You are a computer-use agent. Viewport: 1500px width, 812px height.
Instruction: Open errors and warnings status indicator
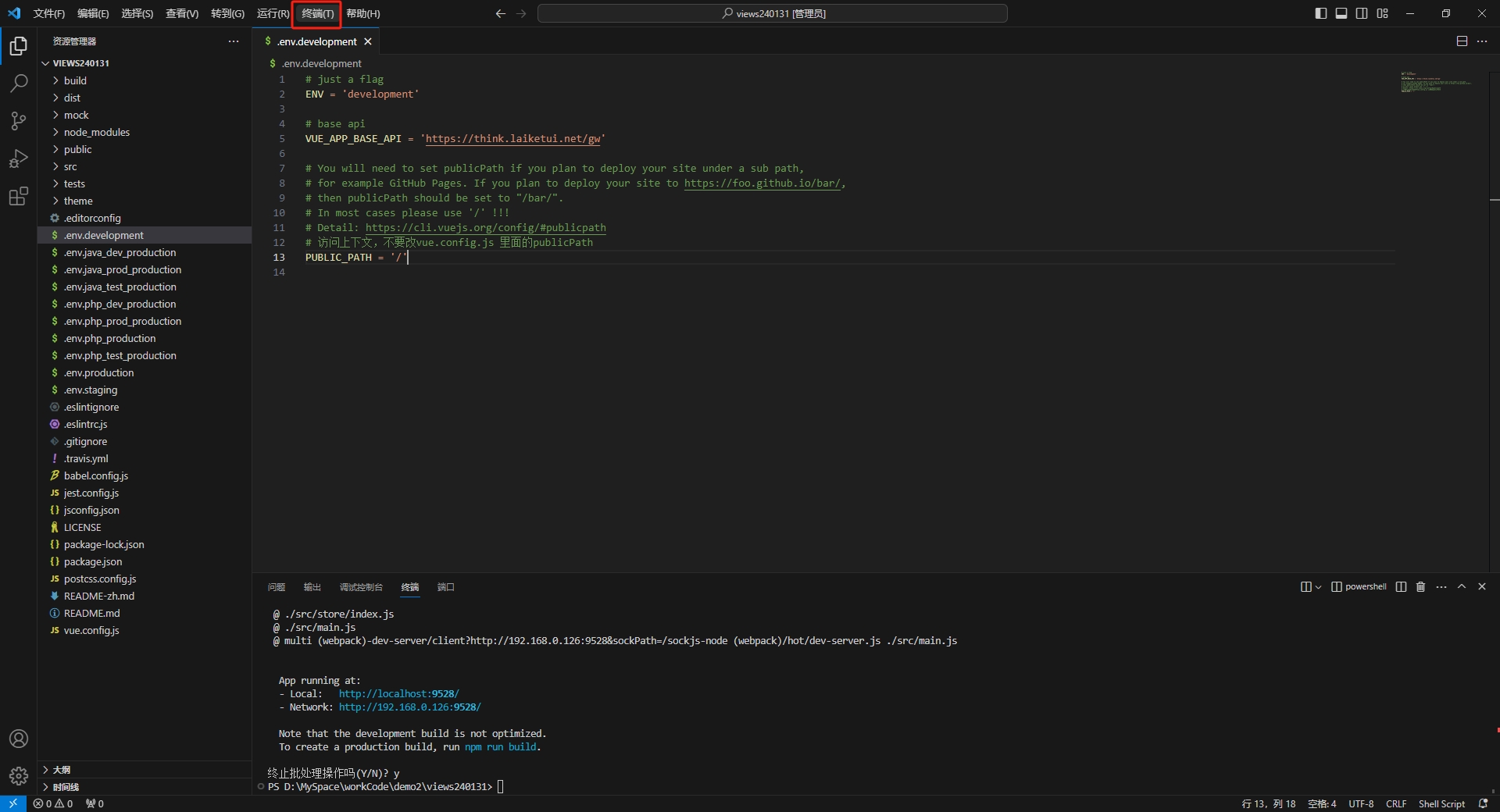[53, 803]
